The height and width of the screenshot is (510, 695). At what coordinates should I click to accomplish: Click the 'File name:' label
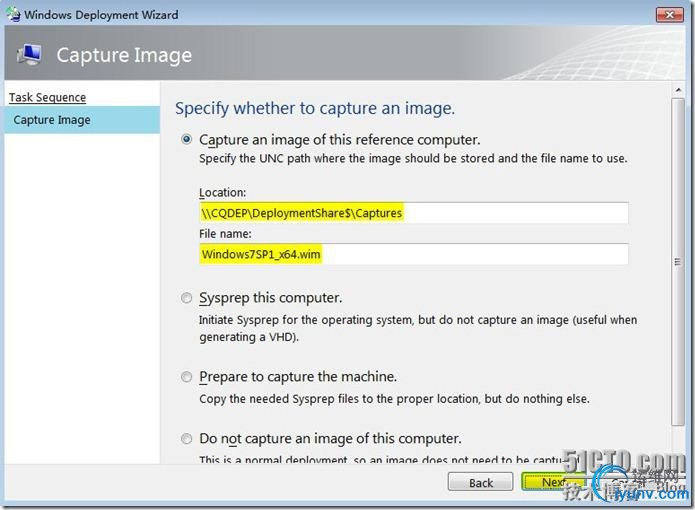tap(225, 234)
